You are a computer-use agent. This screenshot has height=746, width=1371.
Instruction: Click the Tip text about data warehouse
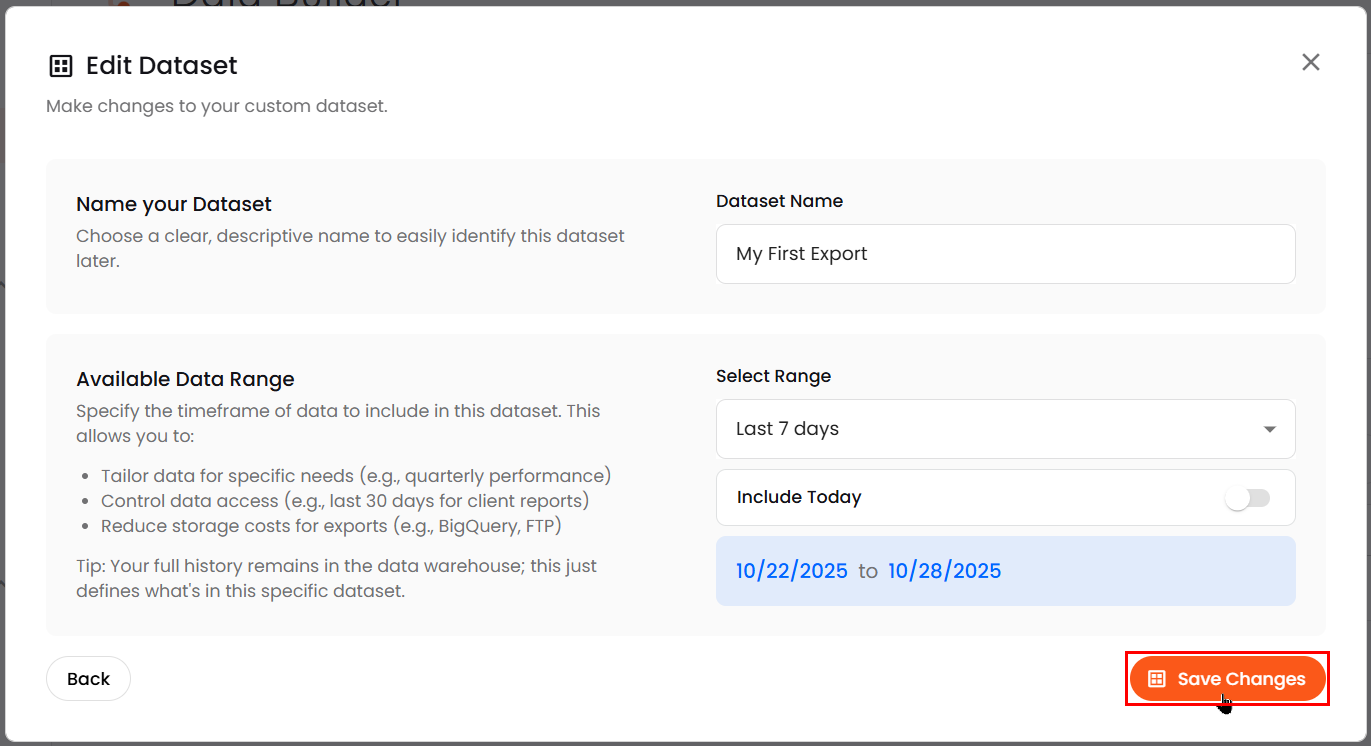(x=336, y=578)
